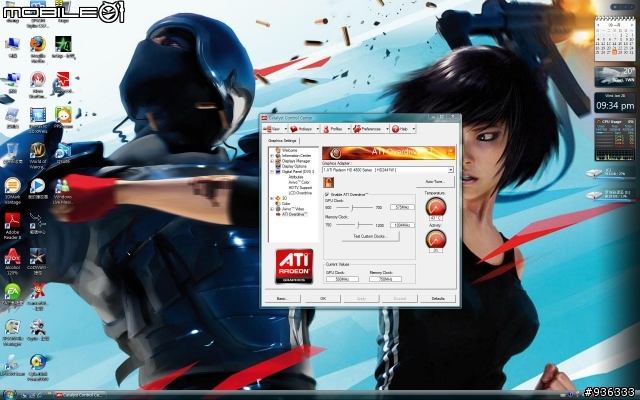Select Digital Panel (DVI) 3 tree item
640x400 pixels.
pos(298,171)
